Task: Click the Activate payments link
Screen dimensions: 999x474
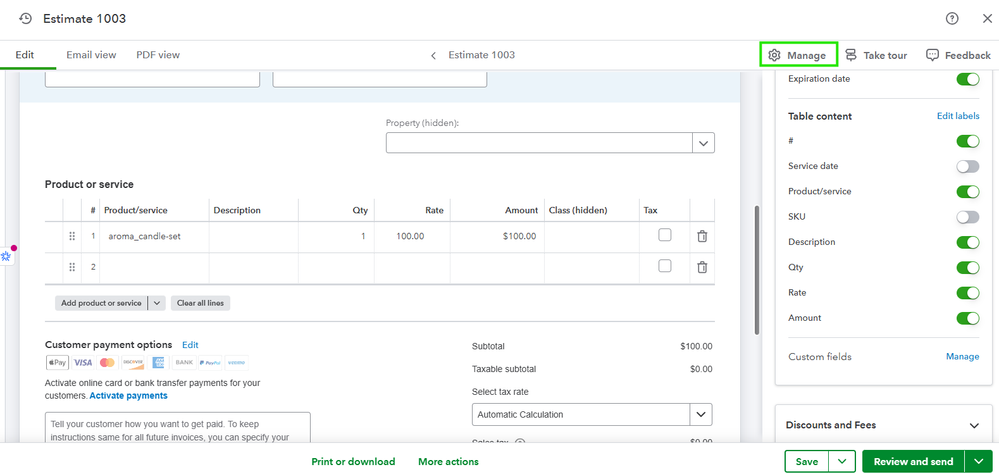Action: 128,396
